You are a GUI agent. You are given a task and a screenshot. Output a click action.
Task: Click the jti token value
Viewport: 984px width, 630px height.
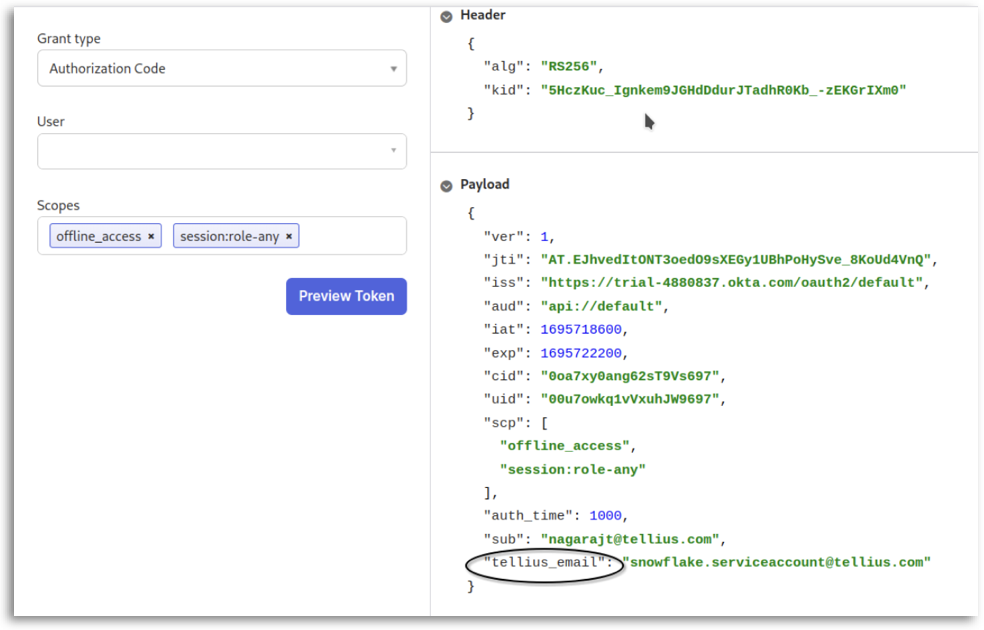(735, 260)
